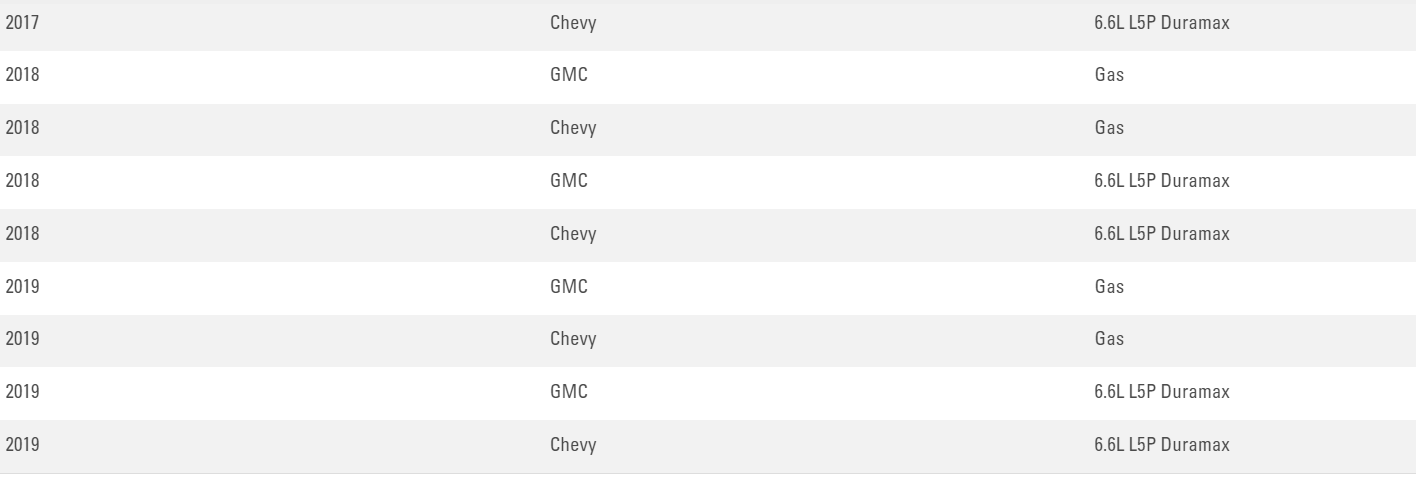Click 6.6L L5P Duramax in the 2019 GMC row
Screen dimensions: 1416x478
point(1162,392)
